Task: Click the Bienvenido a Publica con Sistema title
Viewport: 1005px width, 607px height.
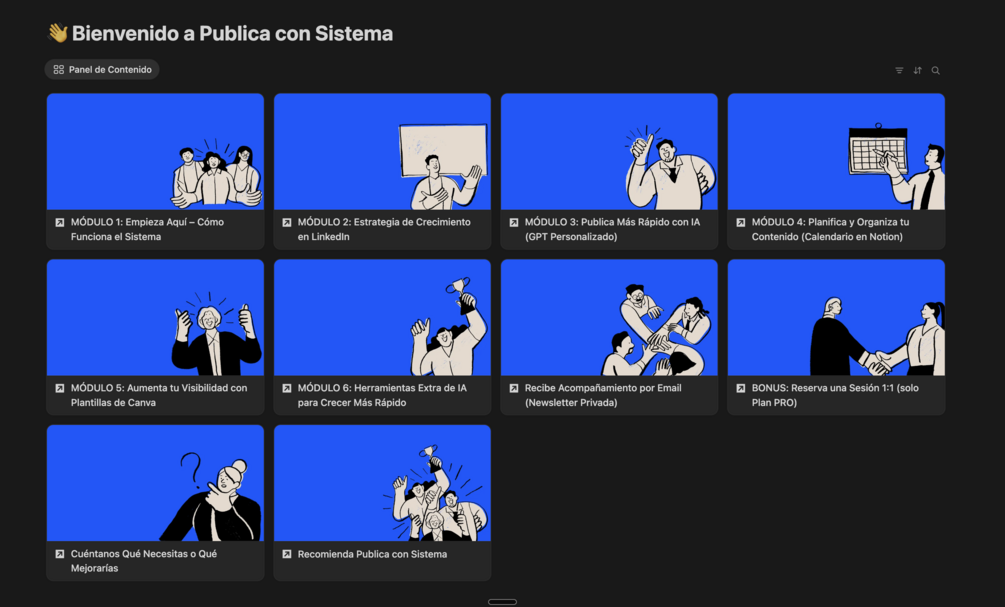Action: point(232,33)
